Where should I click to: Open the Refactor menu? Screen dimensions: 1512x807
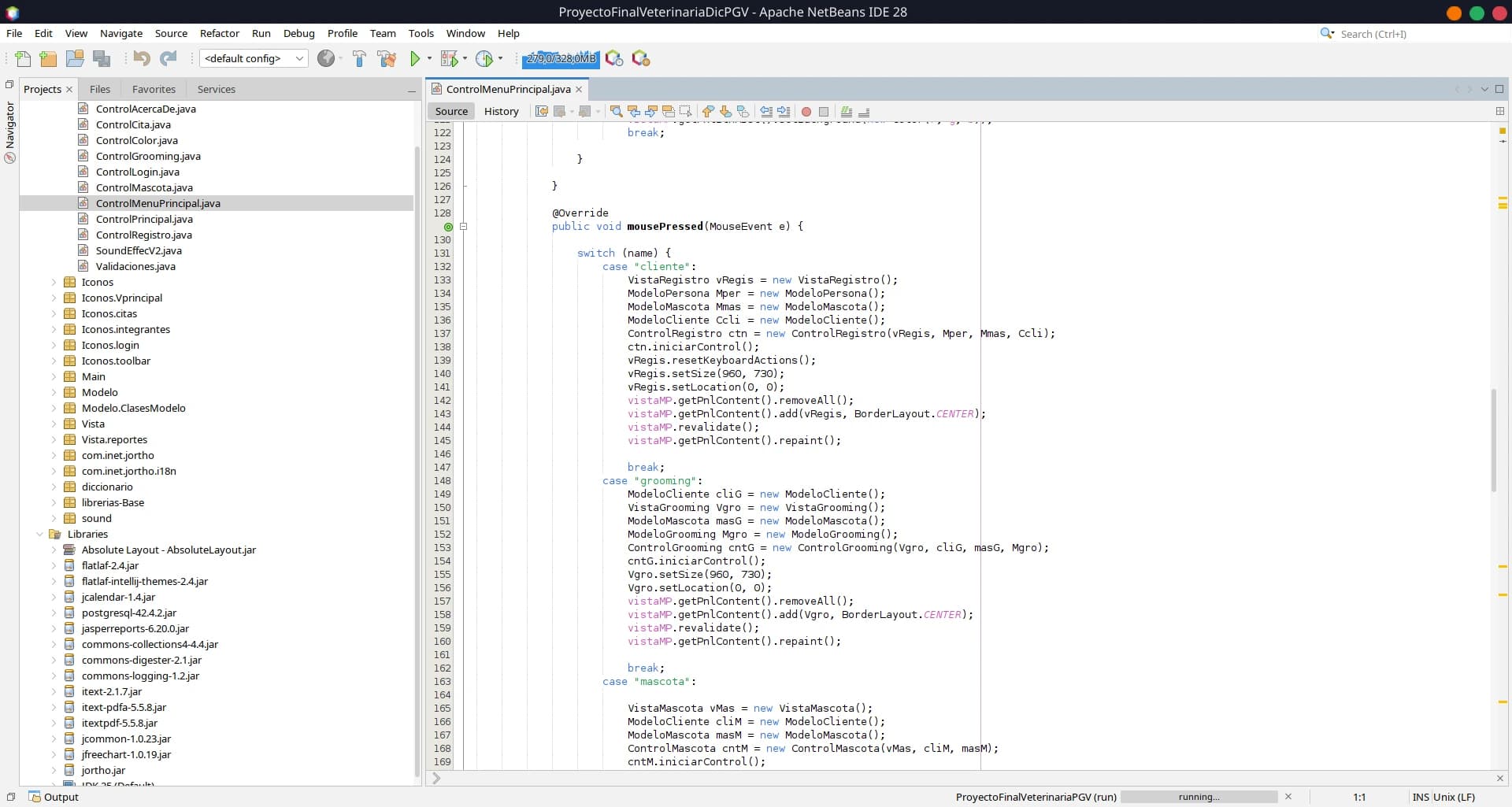coord(219,33)
